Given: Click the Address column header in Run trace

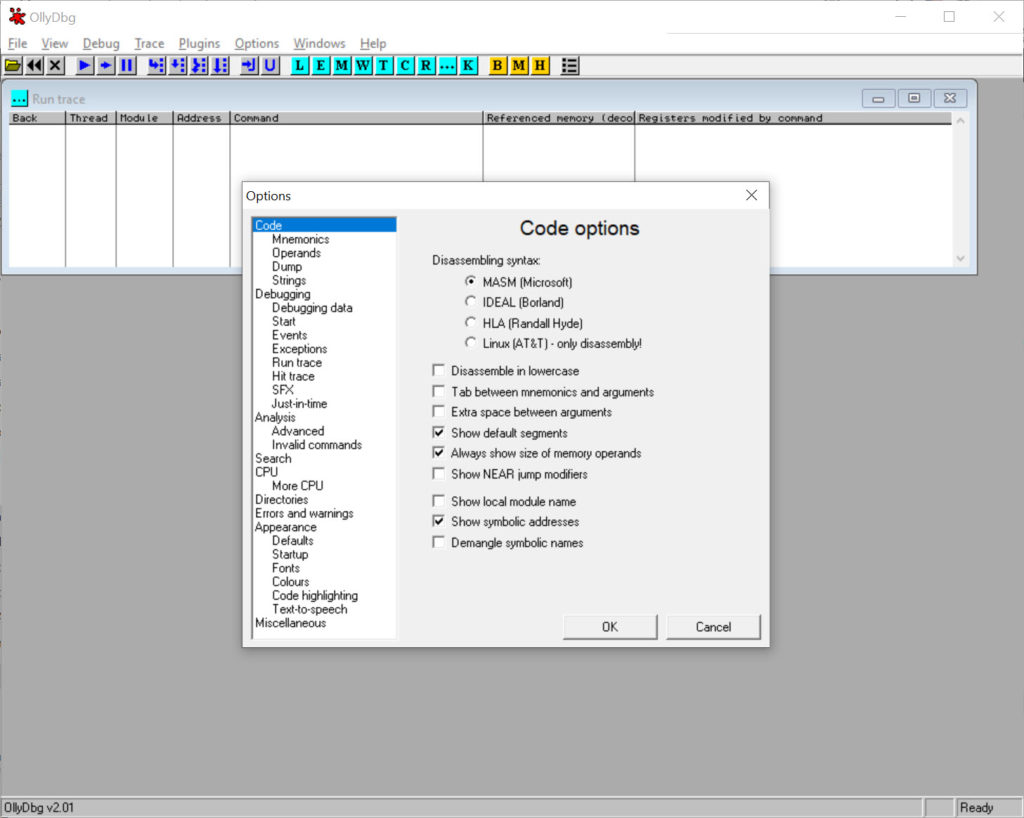Looking at the screenshot, I should pyautogui.click(x=201, y=118).
